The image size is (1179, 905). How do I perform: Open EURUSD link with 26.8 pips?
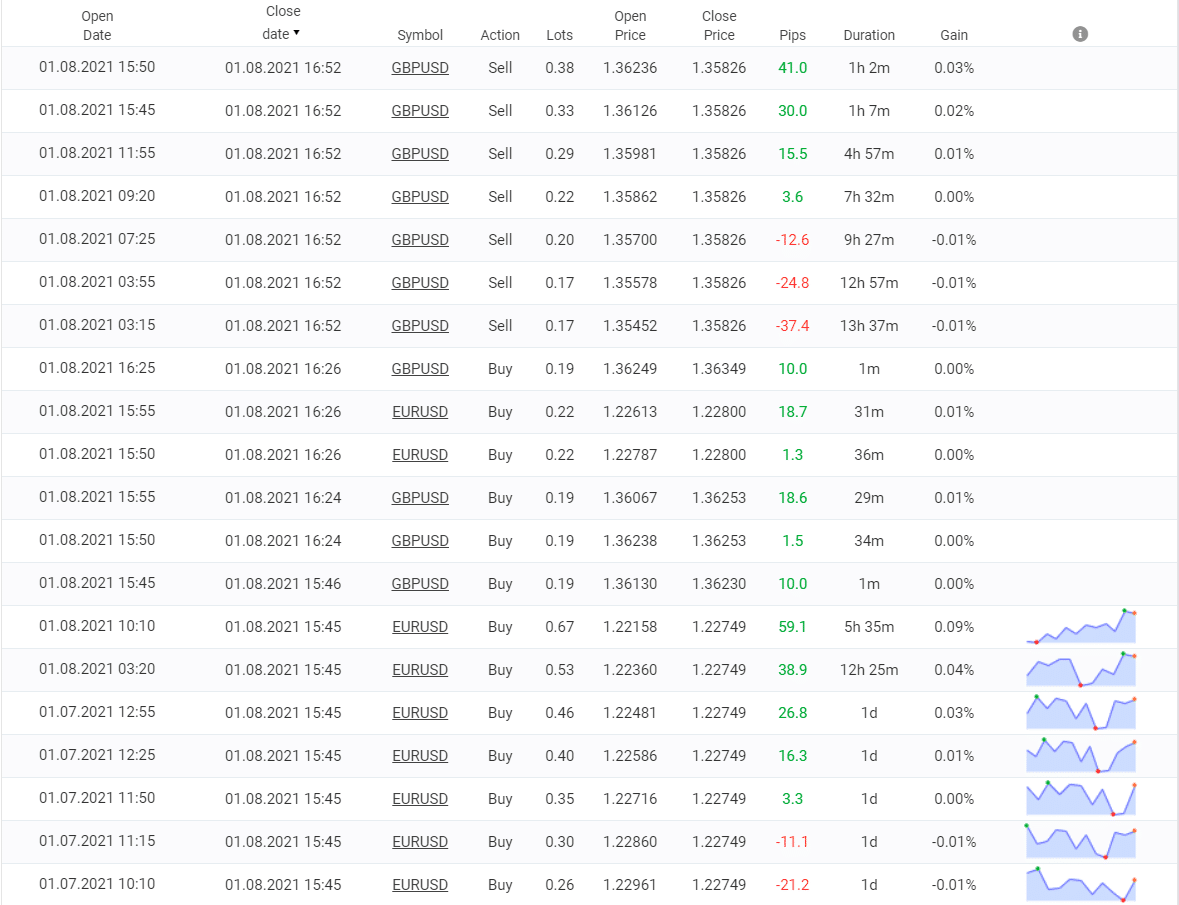pos(420,713)
